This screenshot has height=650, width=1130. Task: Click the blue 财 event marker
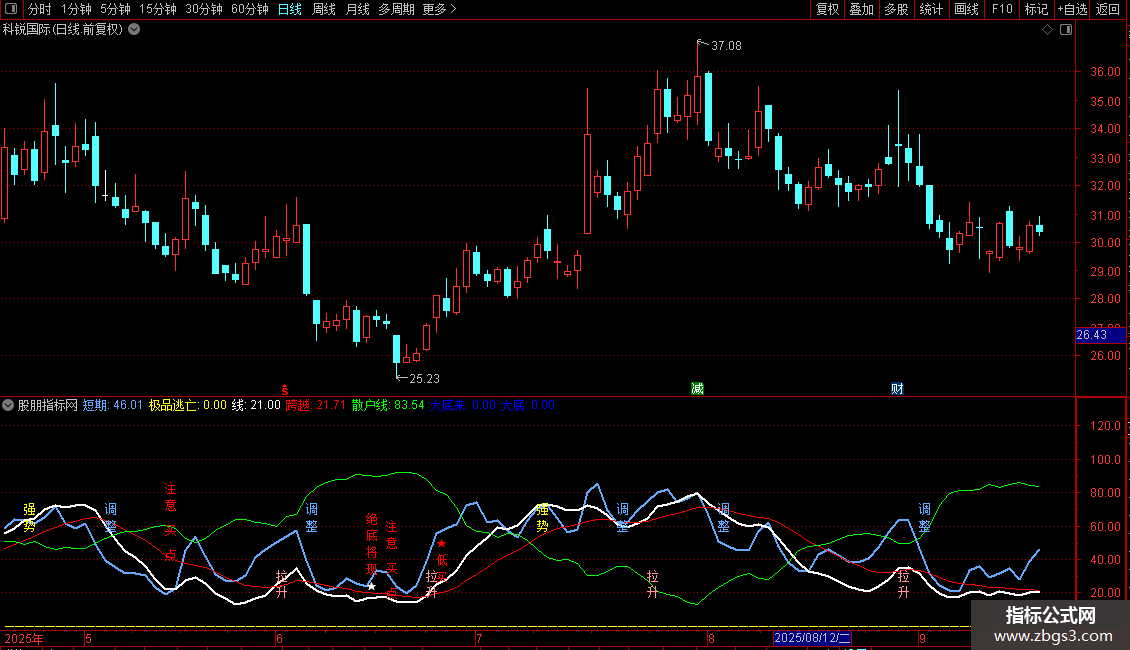[x=897, y=388]
